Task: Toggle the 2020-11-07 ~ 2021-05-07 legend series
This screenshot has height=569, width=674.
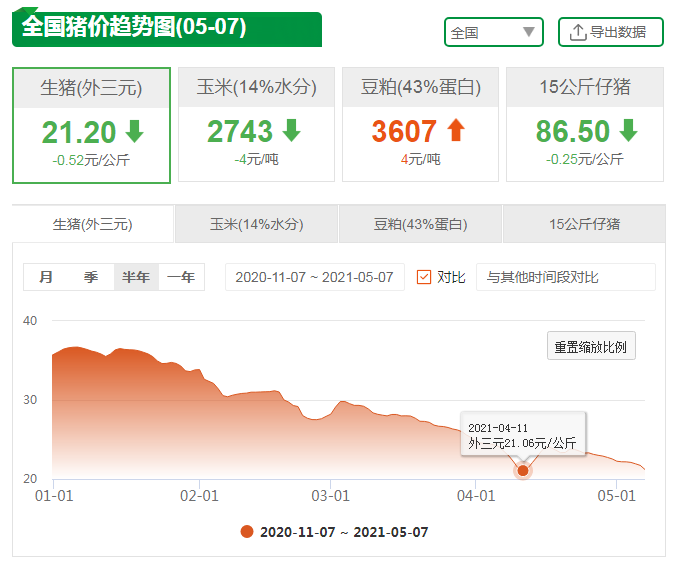Action: [x=334, y=532]
